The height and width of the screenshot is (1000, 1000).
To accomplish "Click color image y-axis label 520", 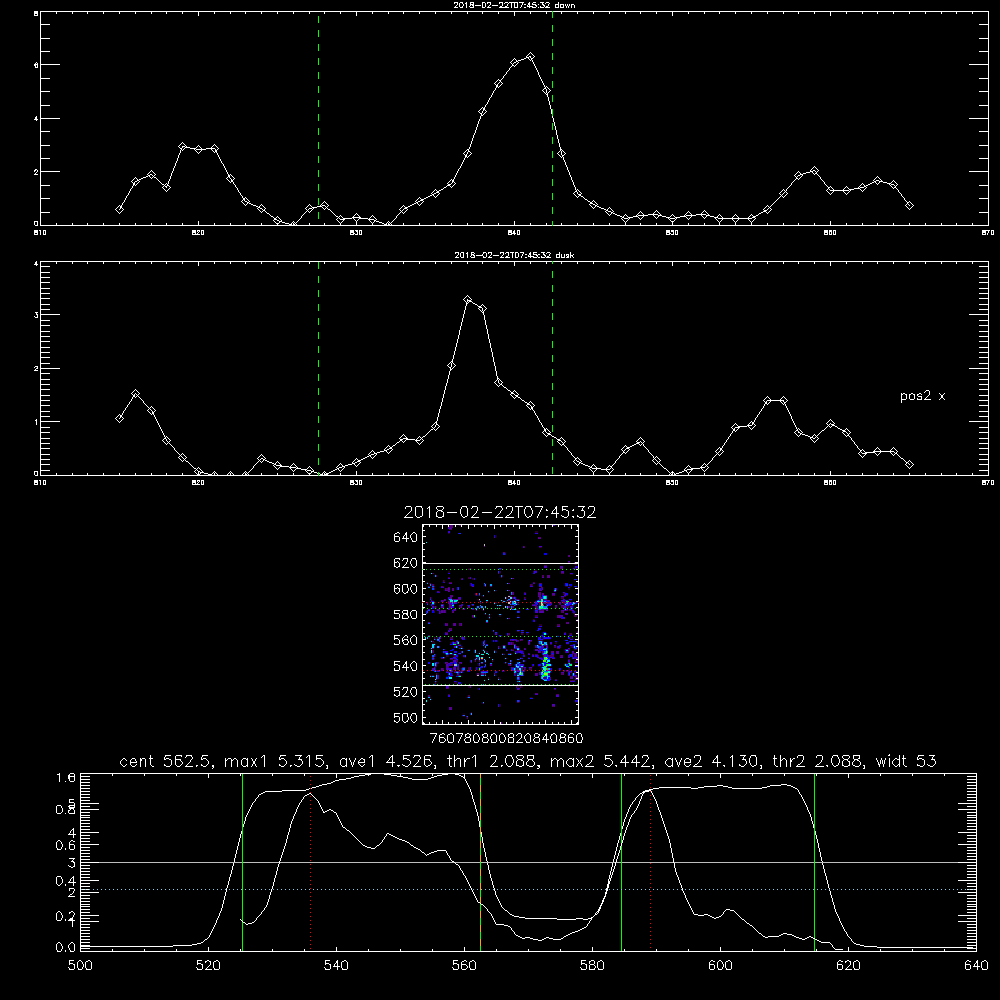I will click(x=406, y=692).
